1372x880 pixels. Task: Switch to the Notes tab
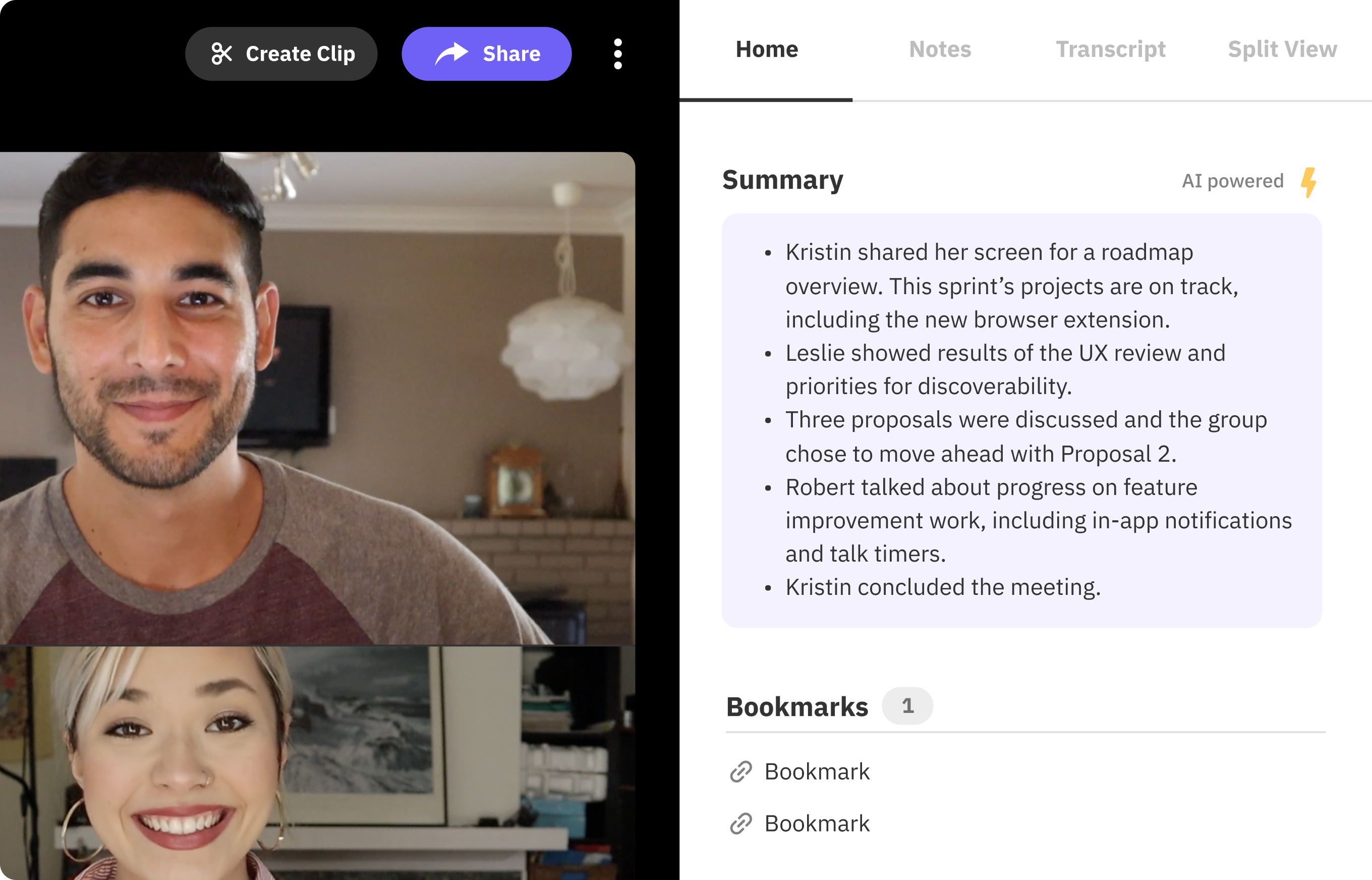pyautogui.click(x=939, y=48)
